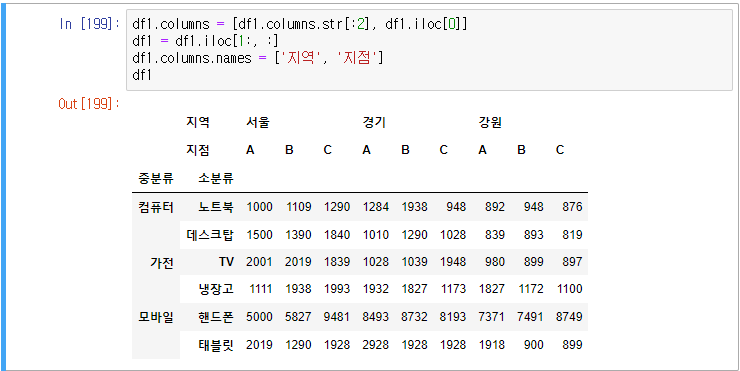
Task: Select cell value 7371
Action: point(492,317)
